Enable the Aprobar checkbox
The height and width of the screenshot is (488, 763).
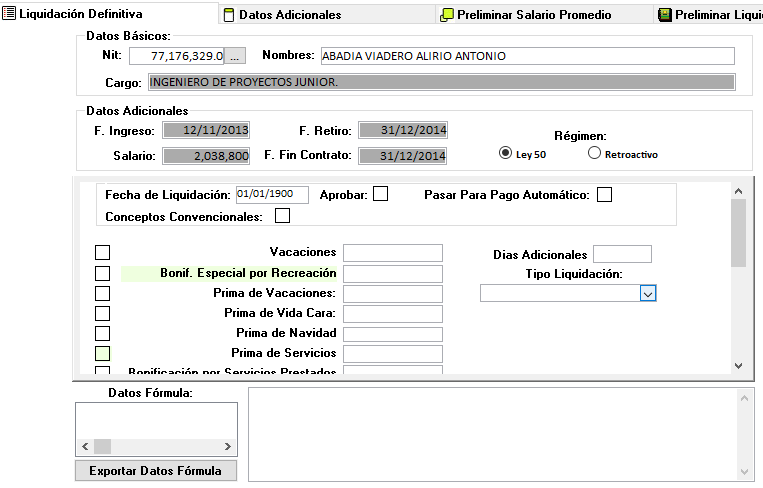coord(380,194)
